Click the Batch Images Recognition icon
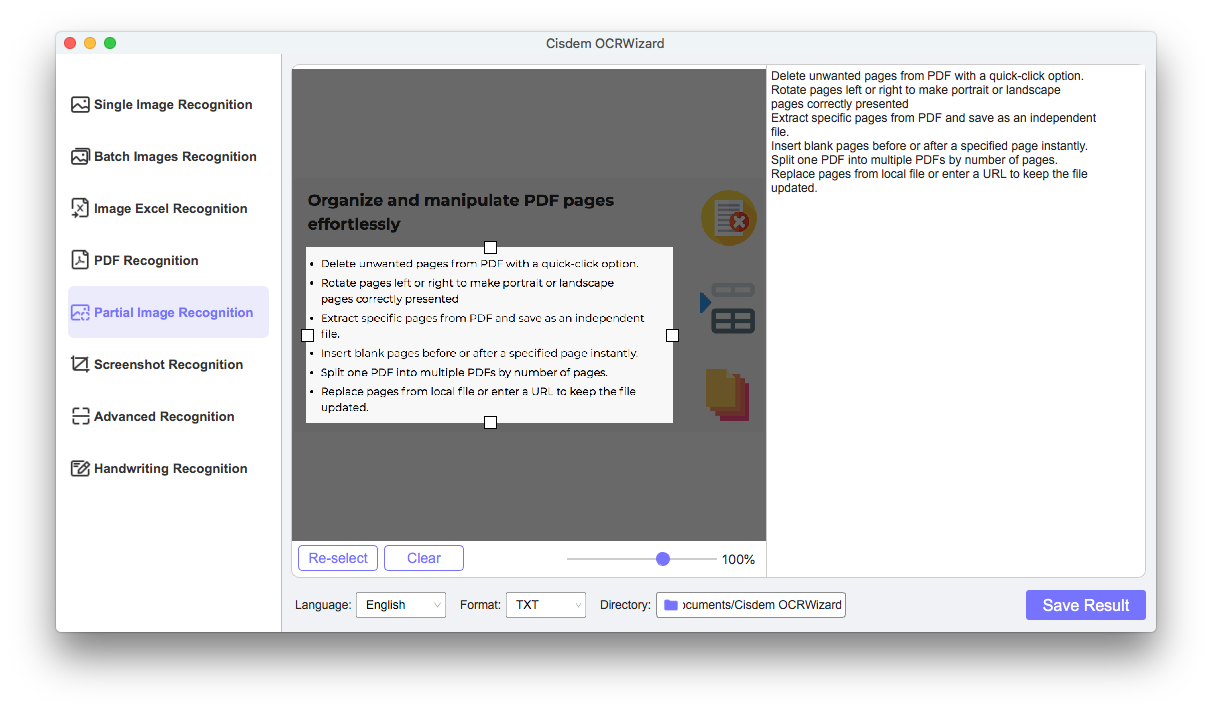 pyautogui.click(x=80, y=157)
